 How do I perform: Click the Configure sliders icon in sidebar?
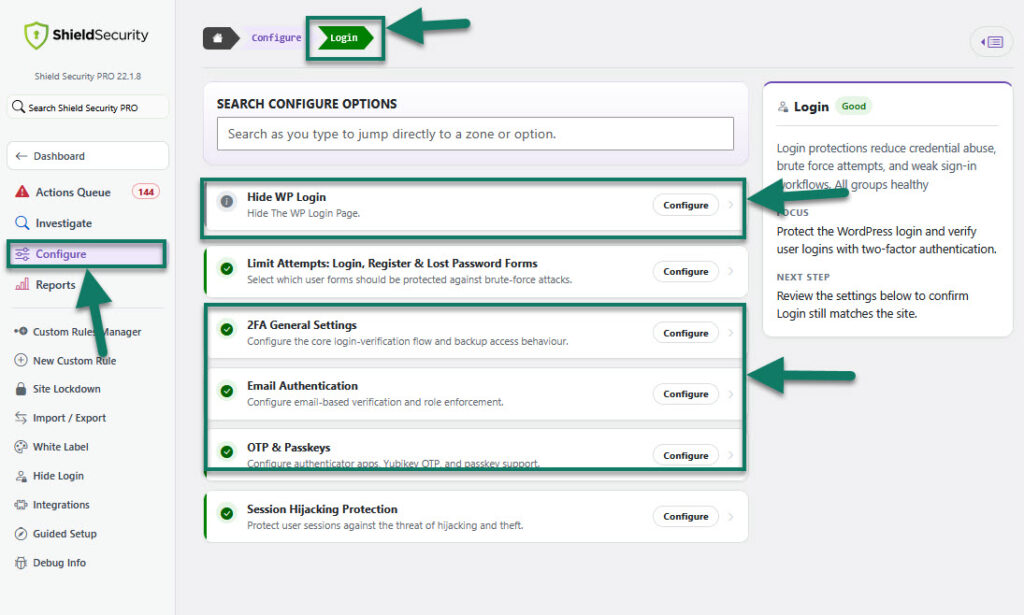coord(22,254)
